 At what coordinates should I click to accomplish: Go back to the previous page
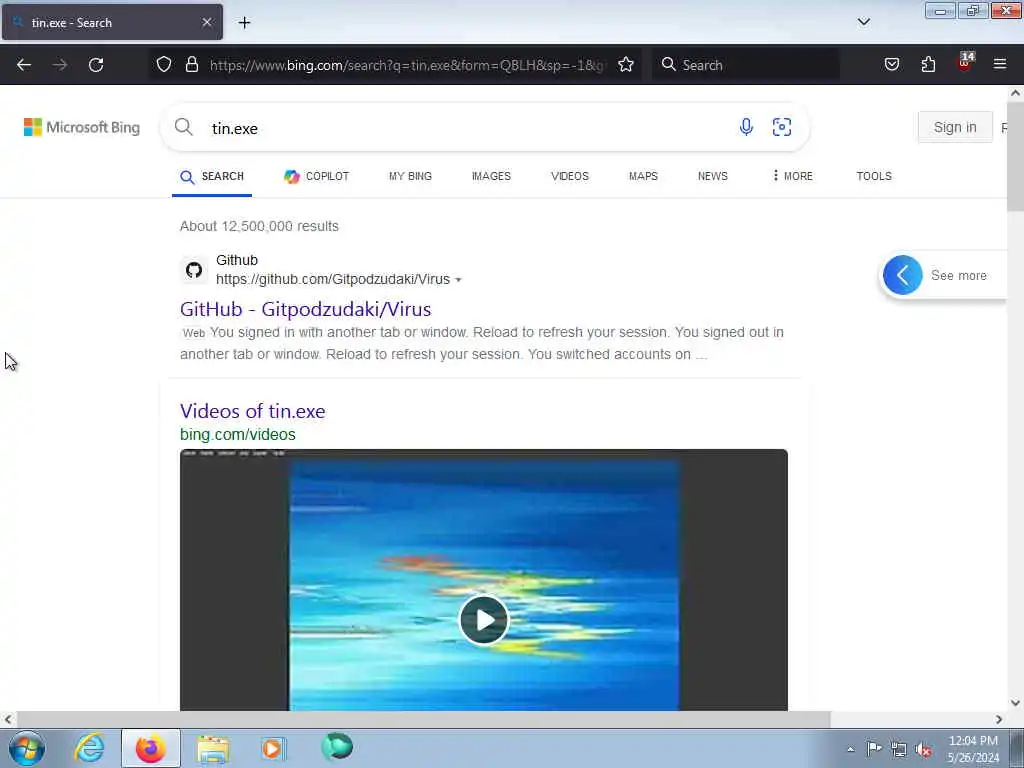pos(24,65)
